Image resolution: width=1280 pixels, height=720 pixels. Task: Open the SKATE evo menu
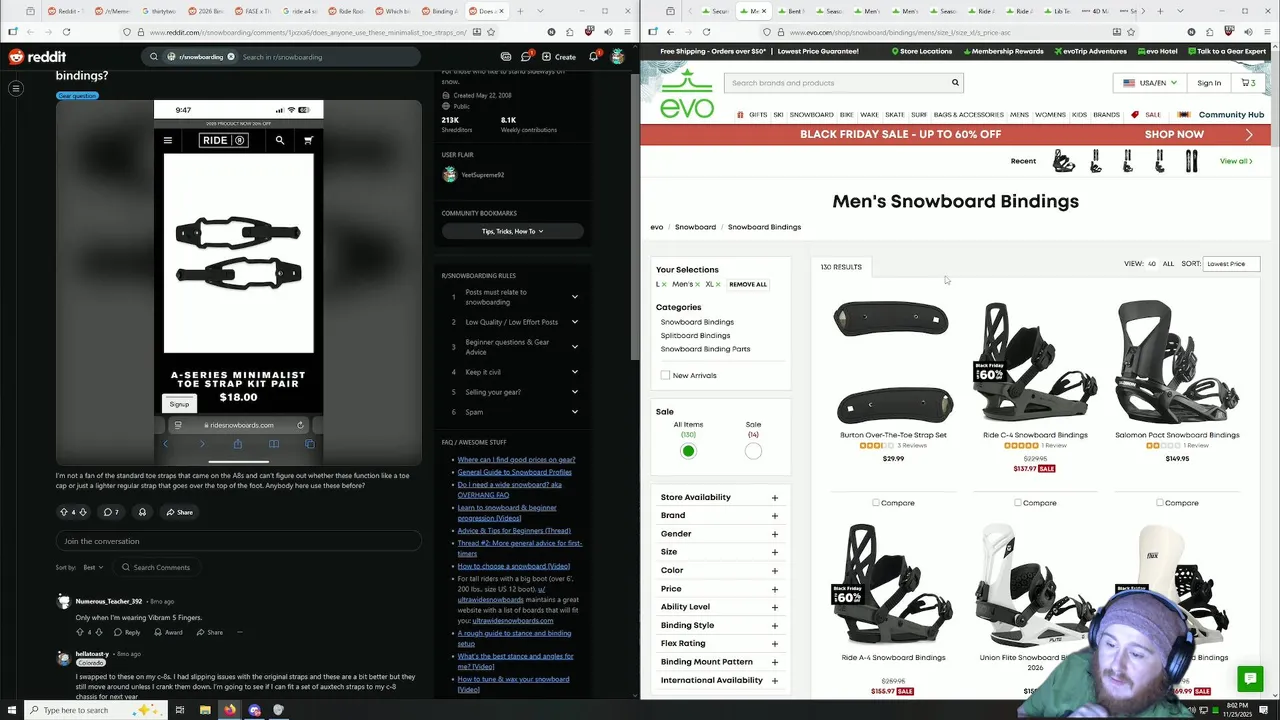(x=894, y=115)
